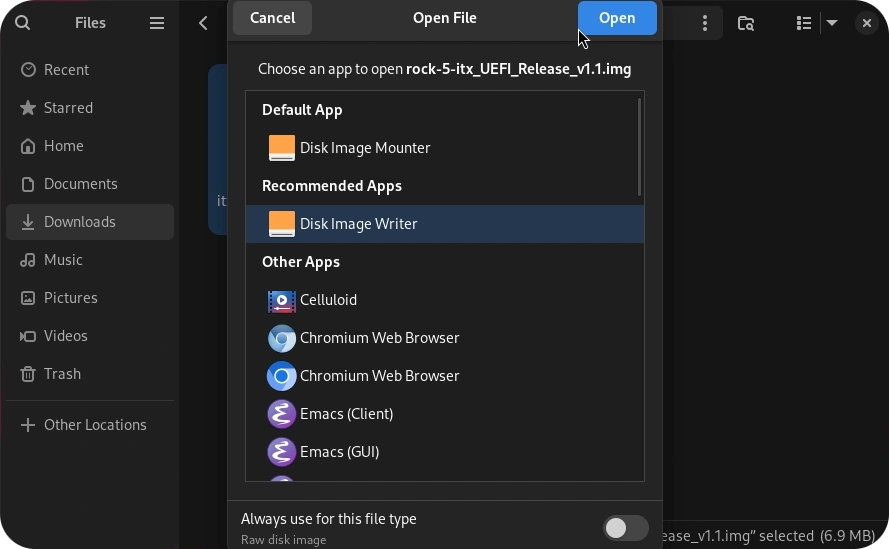The width and height of the screenshot is (889, 549).
Task: Click the blue Open button
Action: [x=617, y=18]
